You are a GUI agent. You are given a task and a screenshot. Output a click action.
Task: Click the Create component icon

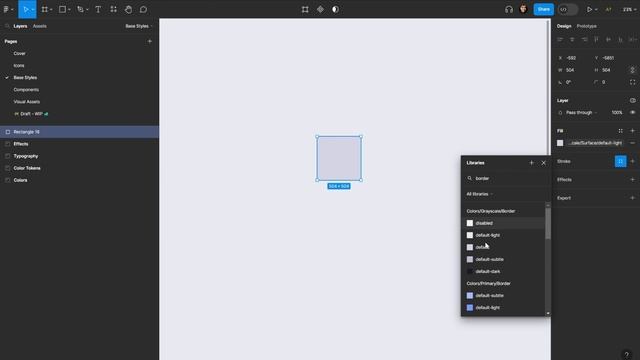point(320,9)
